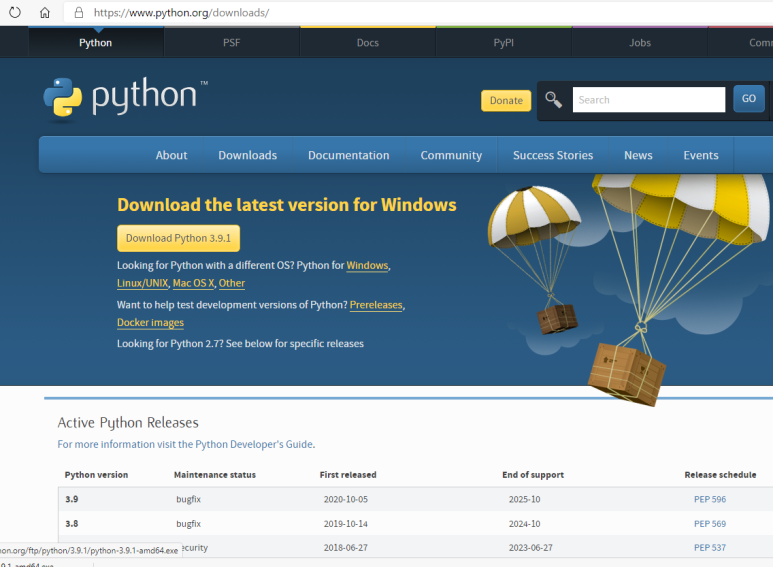Screen dimensions: 773x567
Task: Click the 3.9 version cell
Action: [72, 499]
